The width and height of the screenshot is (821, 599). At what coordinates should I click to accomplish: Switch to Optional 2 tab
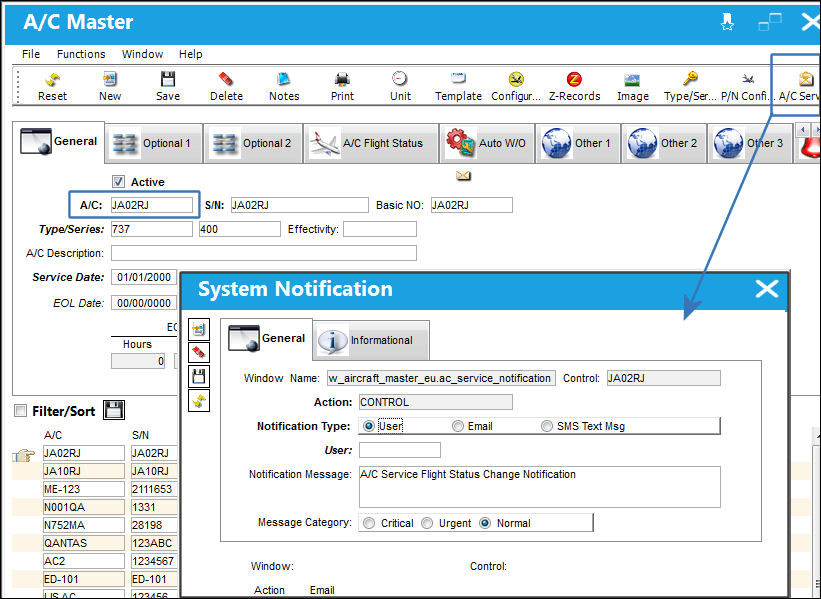point(253,143)
